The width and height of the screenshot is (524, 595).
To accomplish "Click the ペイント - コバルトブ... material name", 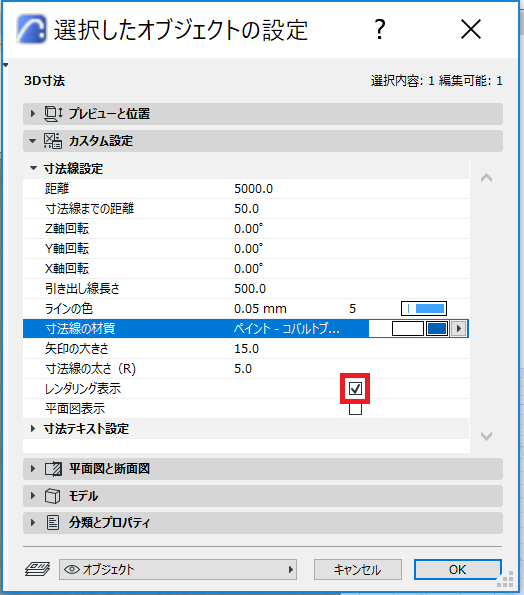I will [x=286, y=329].
